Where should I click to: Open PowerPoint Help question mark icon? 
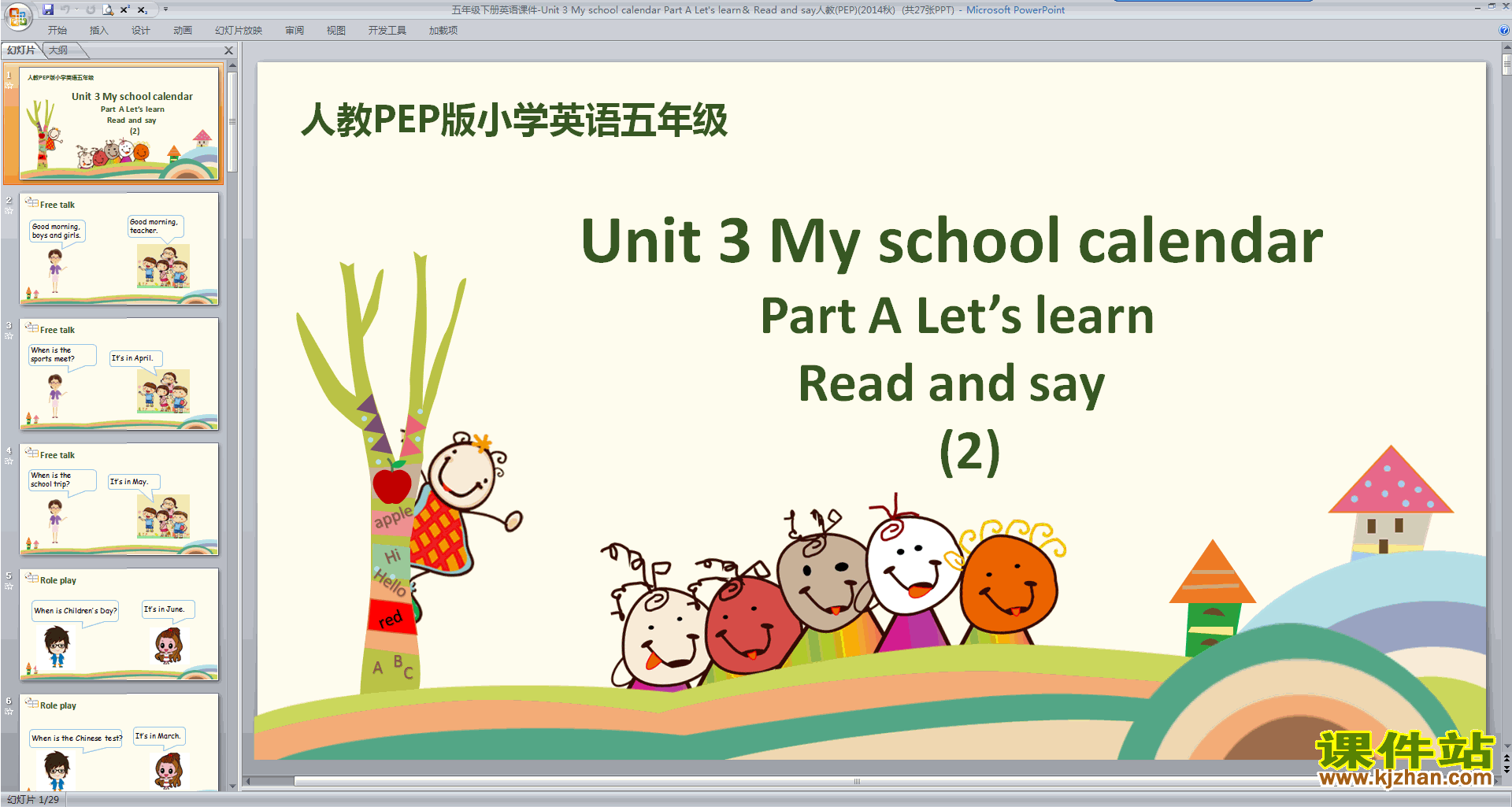[x=1504, y=31]
